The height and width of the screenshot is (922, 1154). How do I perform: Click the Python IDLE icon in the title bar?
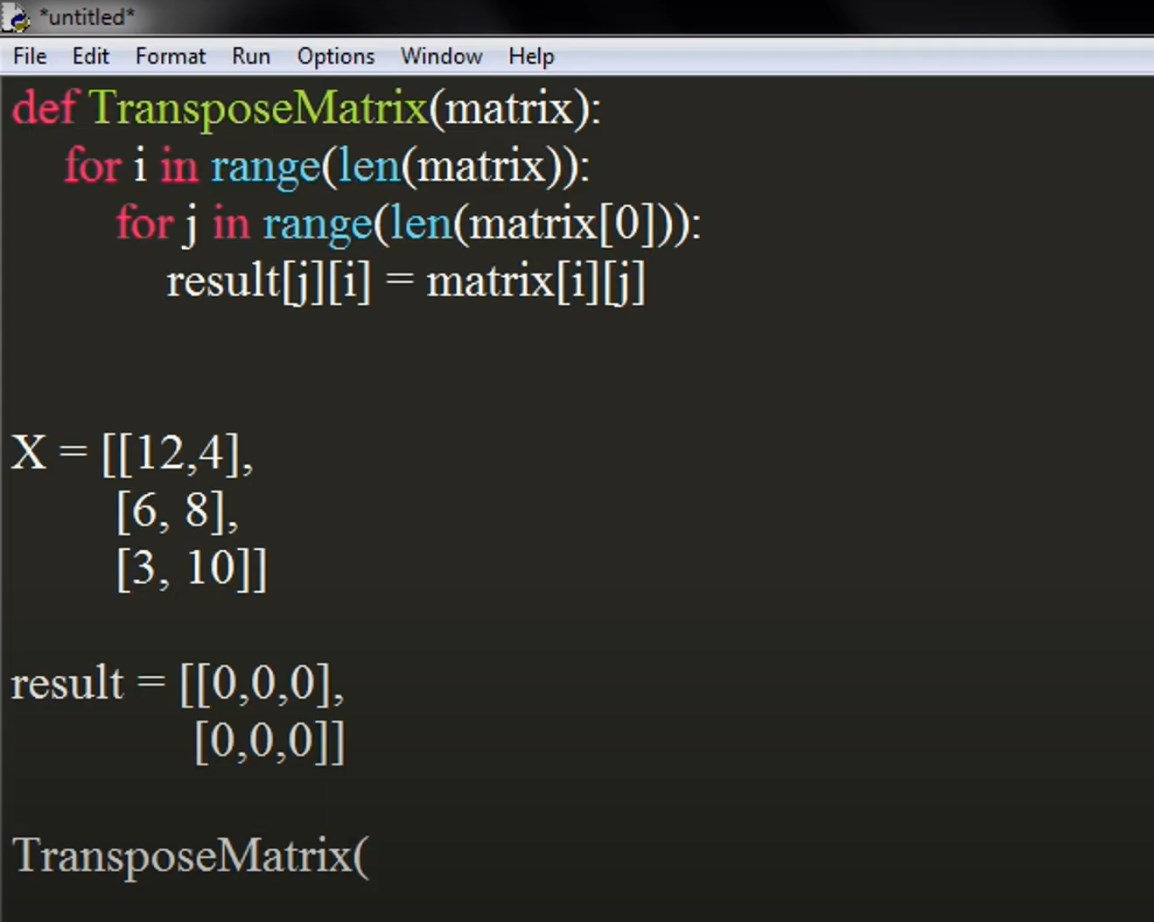pos(14,17)
